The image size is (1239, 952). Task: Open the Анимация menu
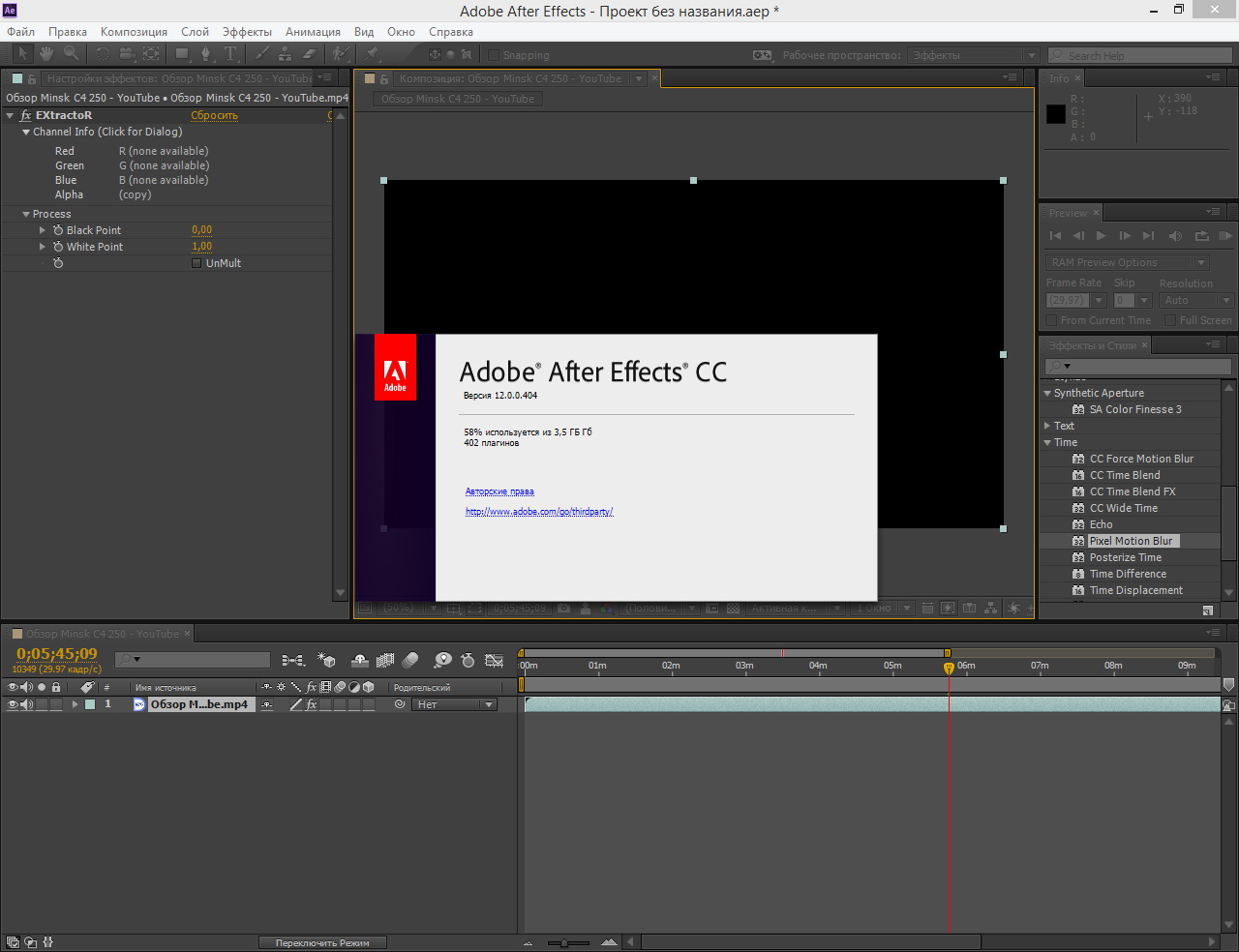pos(313,32)
